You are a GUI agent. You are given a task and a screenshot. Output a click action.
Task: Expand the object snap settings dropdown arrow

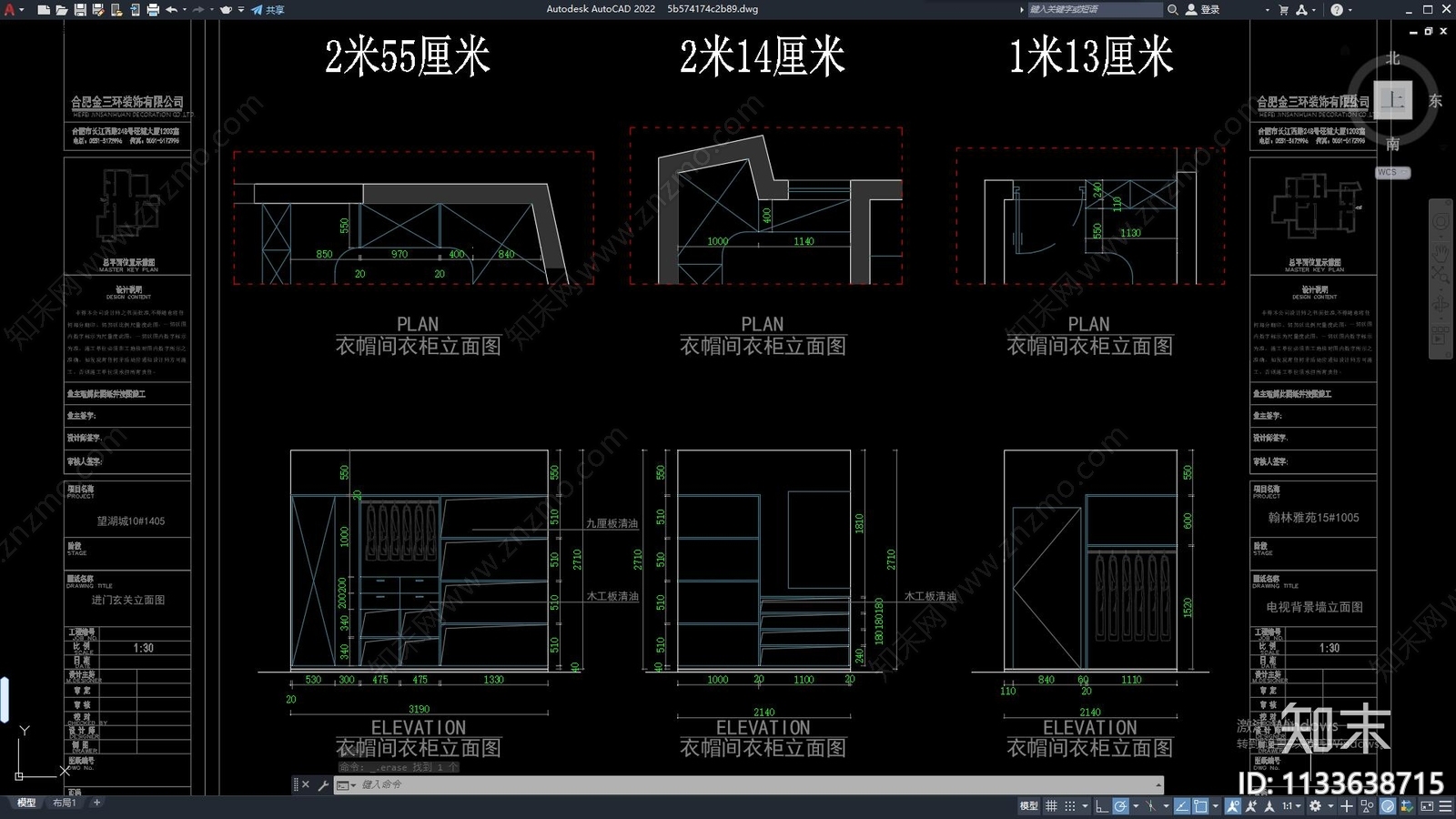[x=1216, y=806]
